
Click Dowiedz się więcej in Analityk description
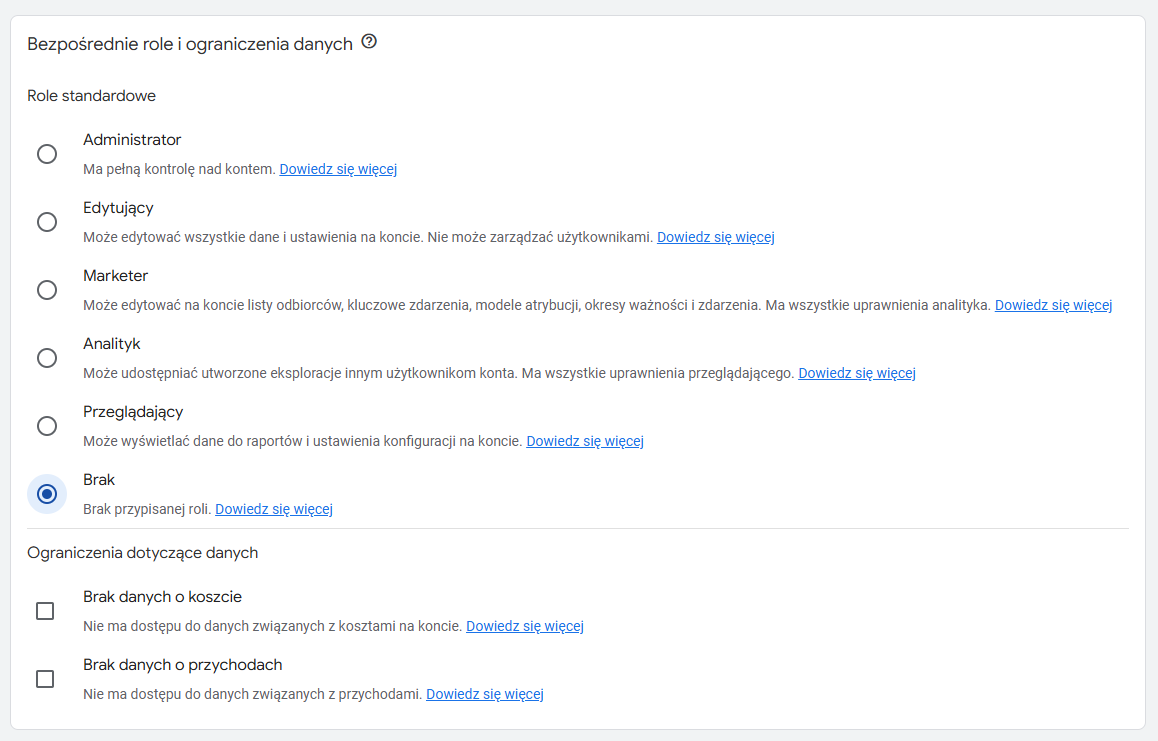tap(856, 373)
